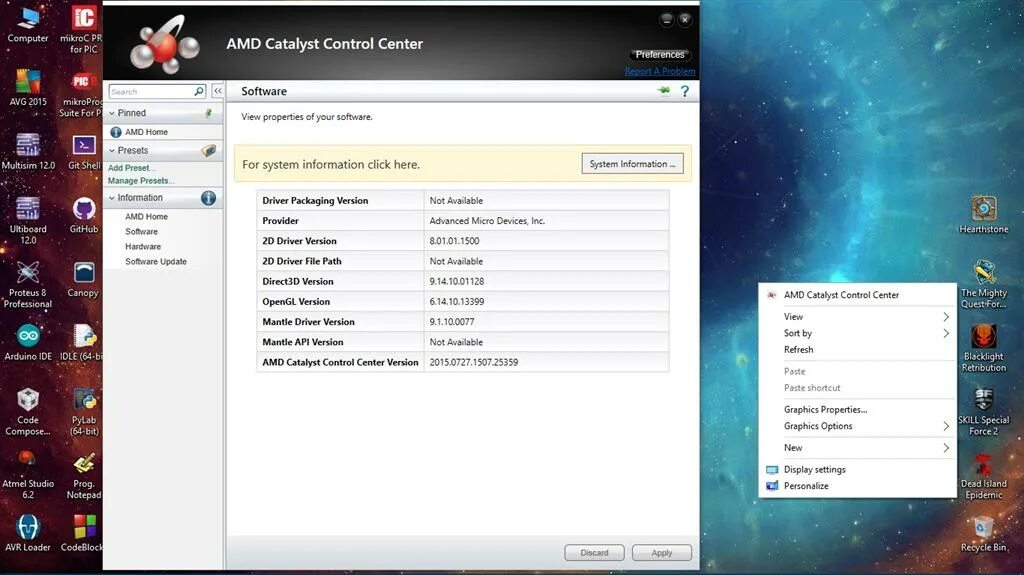
Task: Select Refresh in context menu
Action: 857,350
